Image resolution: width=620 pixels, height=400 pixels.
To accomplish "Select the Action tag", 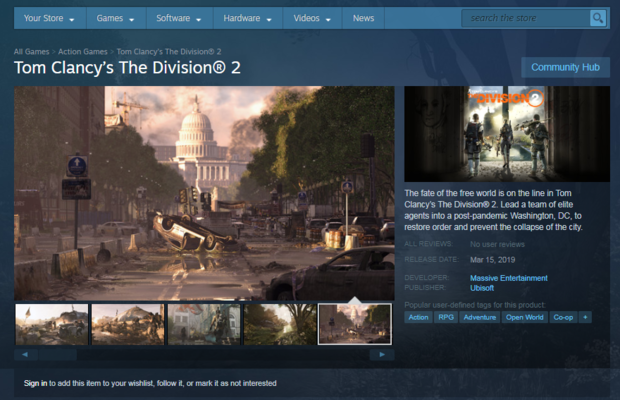I will pos(418,317).
